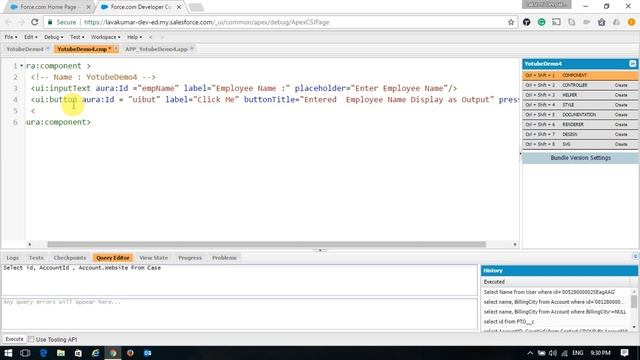Enable the Use Tooling API checkbox
This screenshot has width=640, height=360.
(x=31, y=340)
